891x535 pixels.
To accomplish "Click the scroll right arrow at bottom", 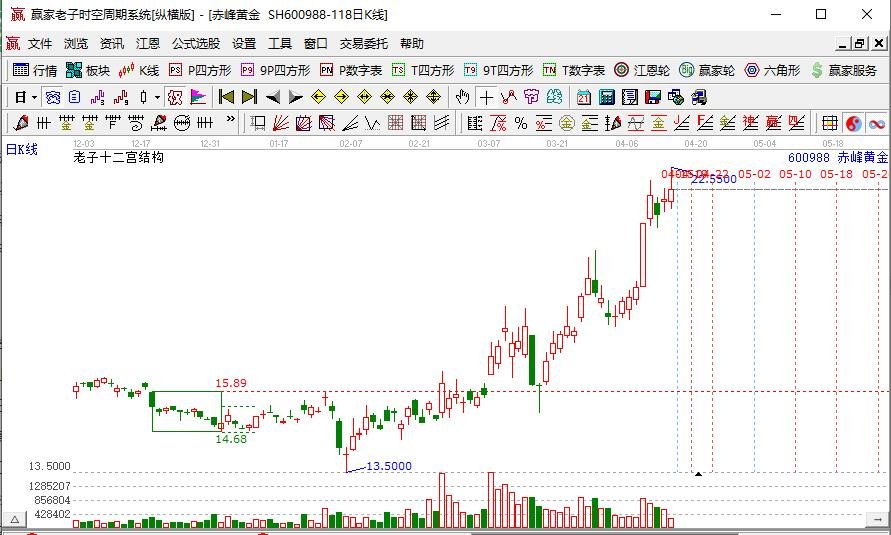I will click(x=876, y=519).
